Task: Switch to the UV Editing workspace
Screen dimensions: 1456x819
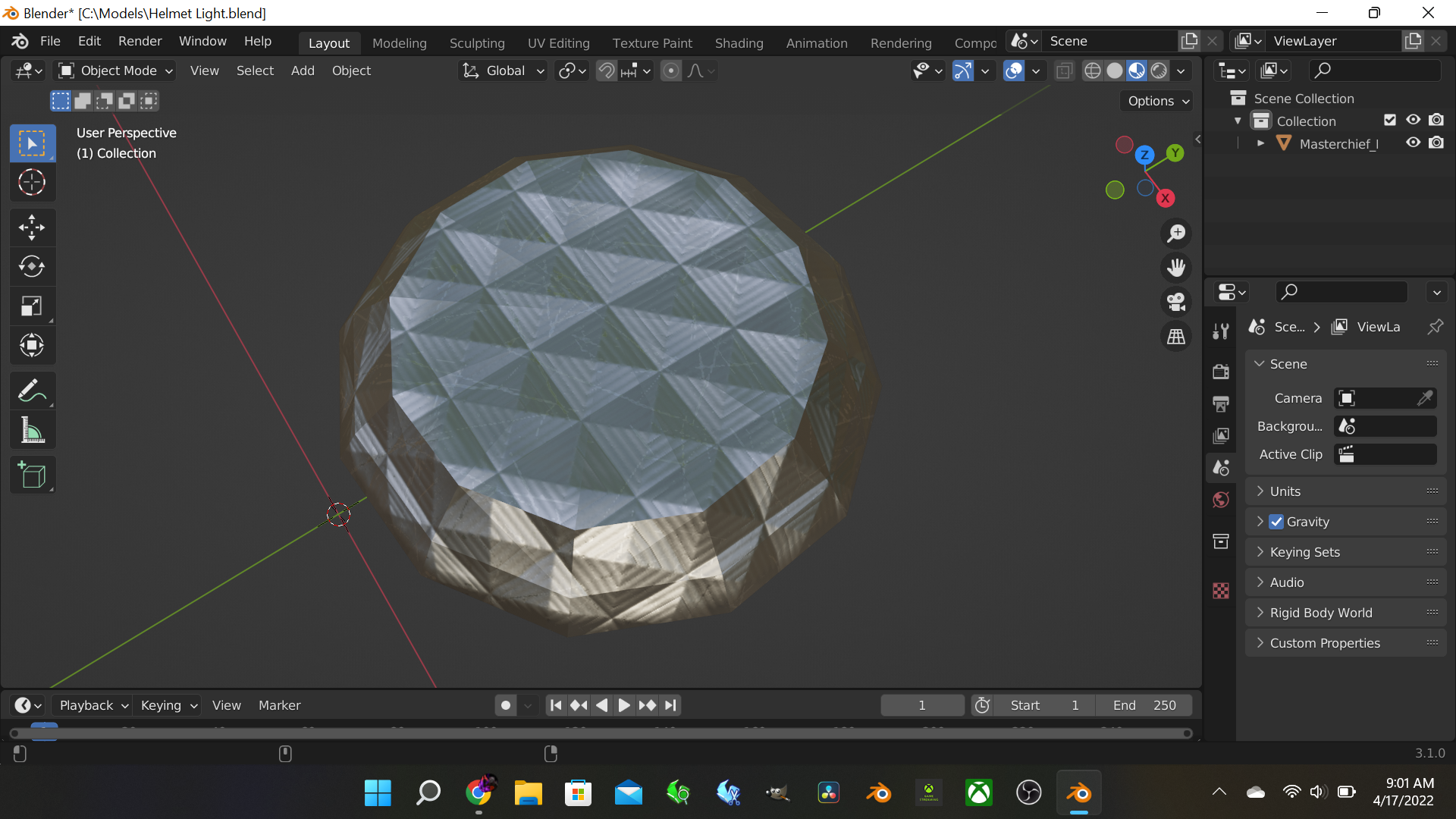Action: click(558, 43)
